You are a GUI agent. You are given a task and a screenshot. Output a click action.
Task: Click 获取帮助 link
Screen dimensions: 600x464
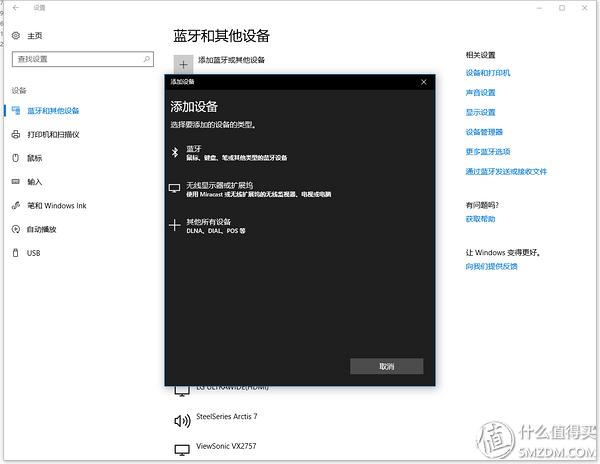pos(480,219)
